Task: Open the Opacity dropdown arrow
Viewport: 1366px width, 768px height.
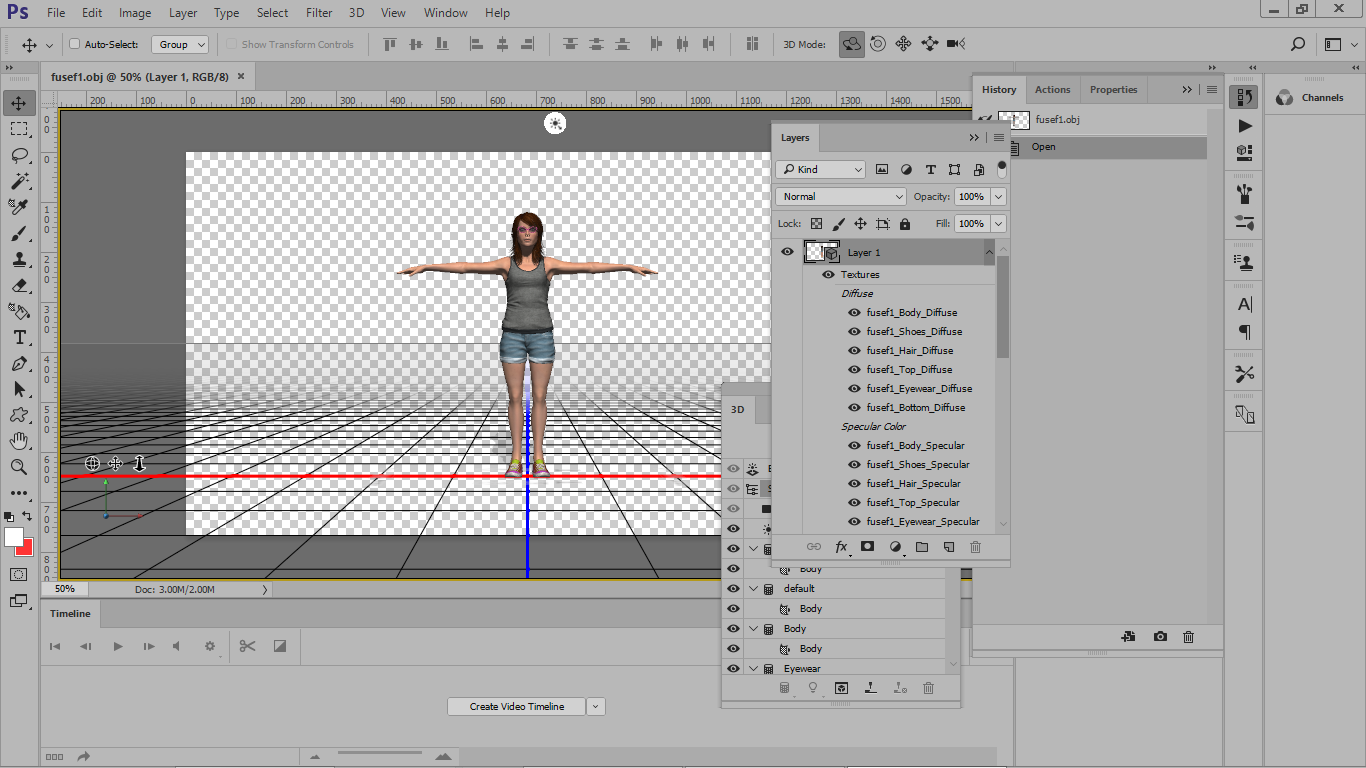Action: 999,196
